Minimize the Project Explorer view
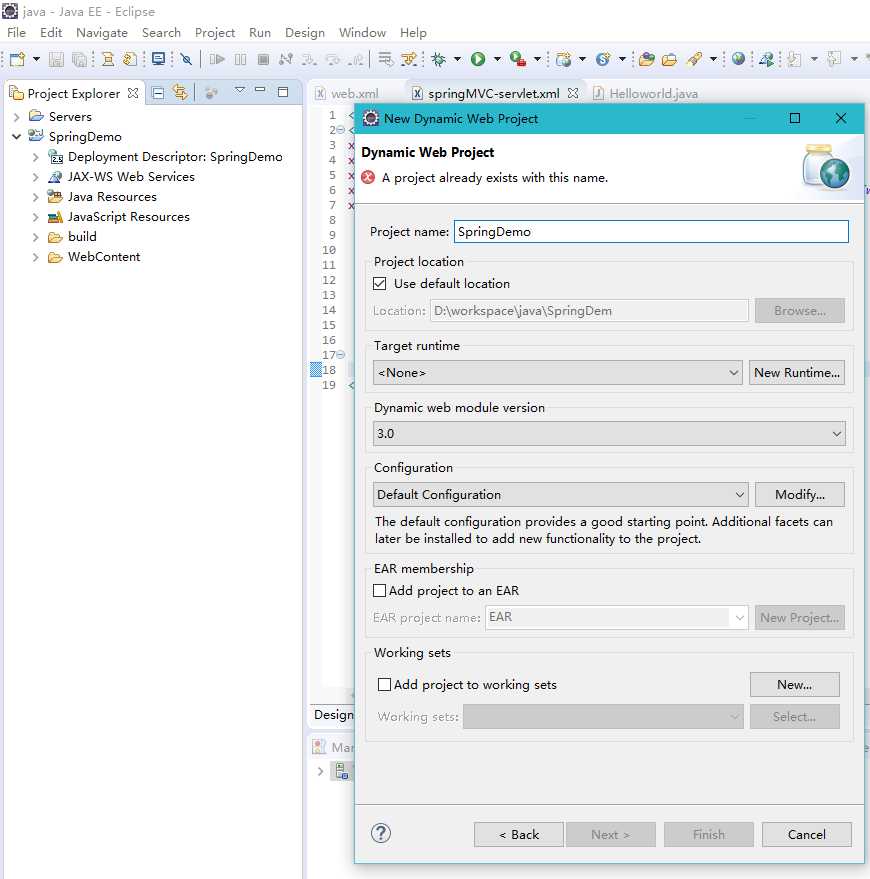The height and width of the screenshot is (879, 870). 260,90
